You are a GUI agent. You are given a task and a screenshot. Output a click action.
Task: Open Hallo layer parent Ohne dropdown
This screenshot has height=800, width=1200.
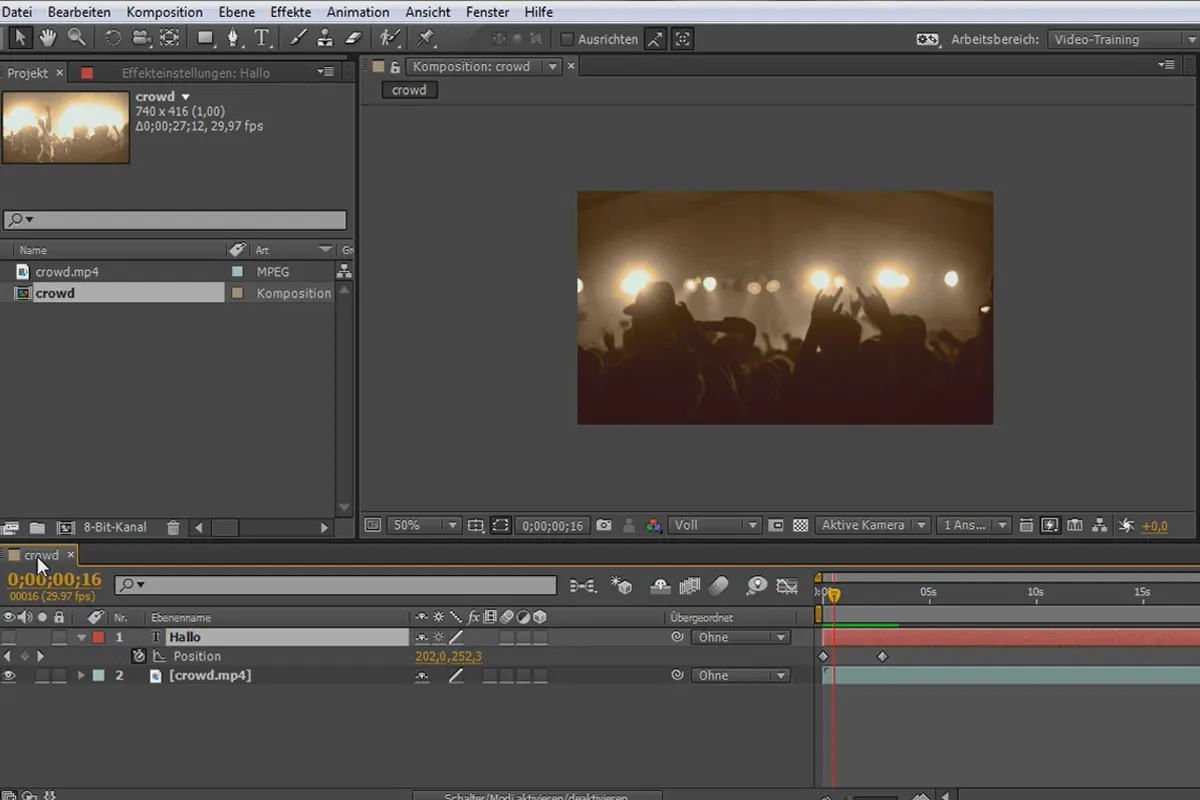741,637
